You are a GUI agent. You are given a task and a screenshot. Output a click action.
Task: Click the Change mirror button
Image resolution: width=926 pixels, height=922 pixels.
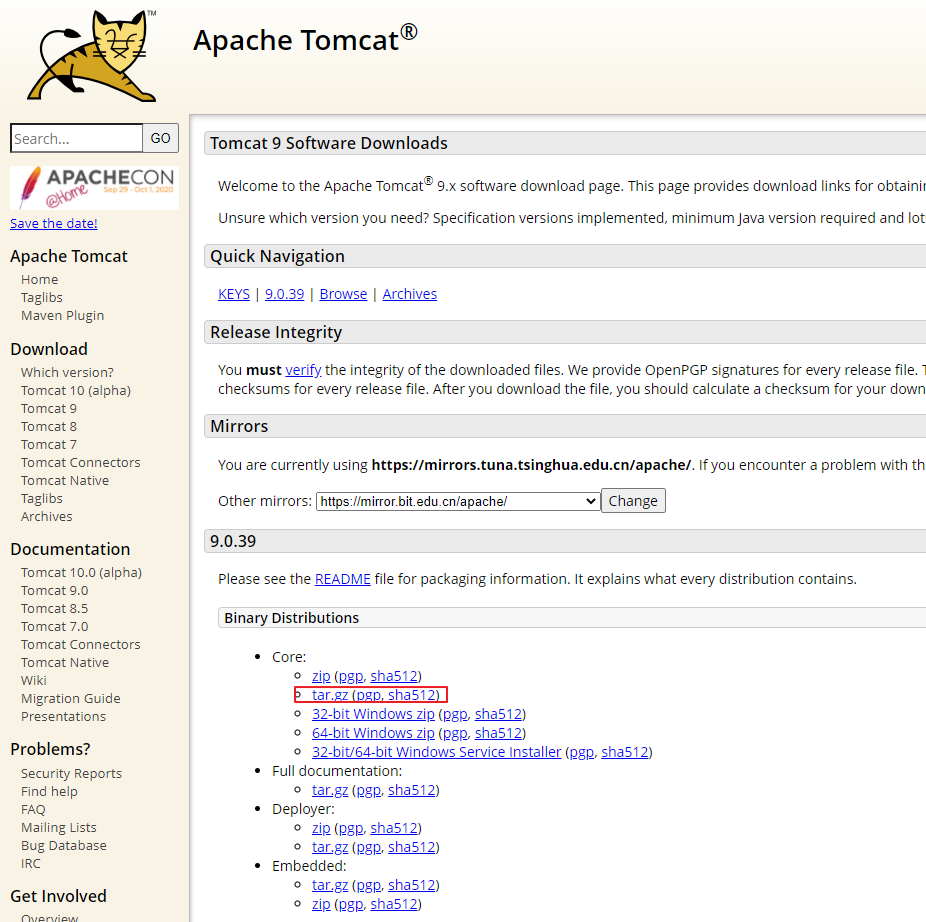point(633,501)
